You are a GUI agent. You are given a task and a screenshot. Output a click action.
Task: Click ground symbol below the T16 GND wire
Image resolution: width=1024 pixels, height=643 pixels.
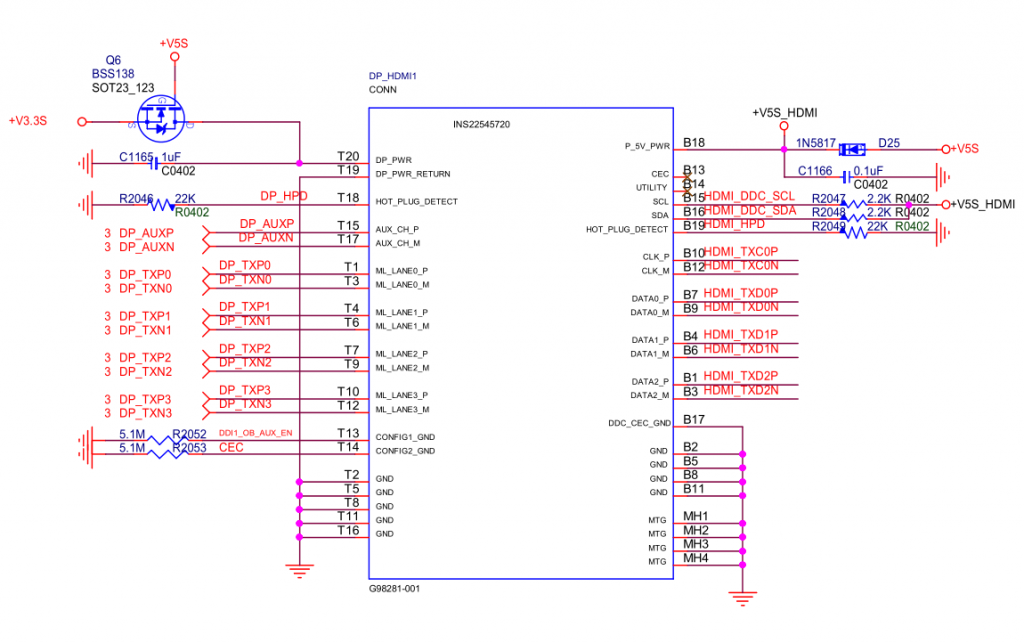(297, 571)
